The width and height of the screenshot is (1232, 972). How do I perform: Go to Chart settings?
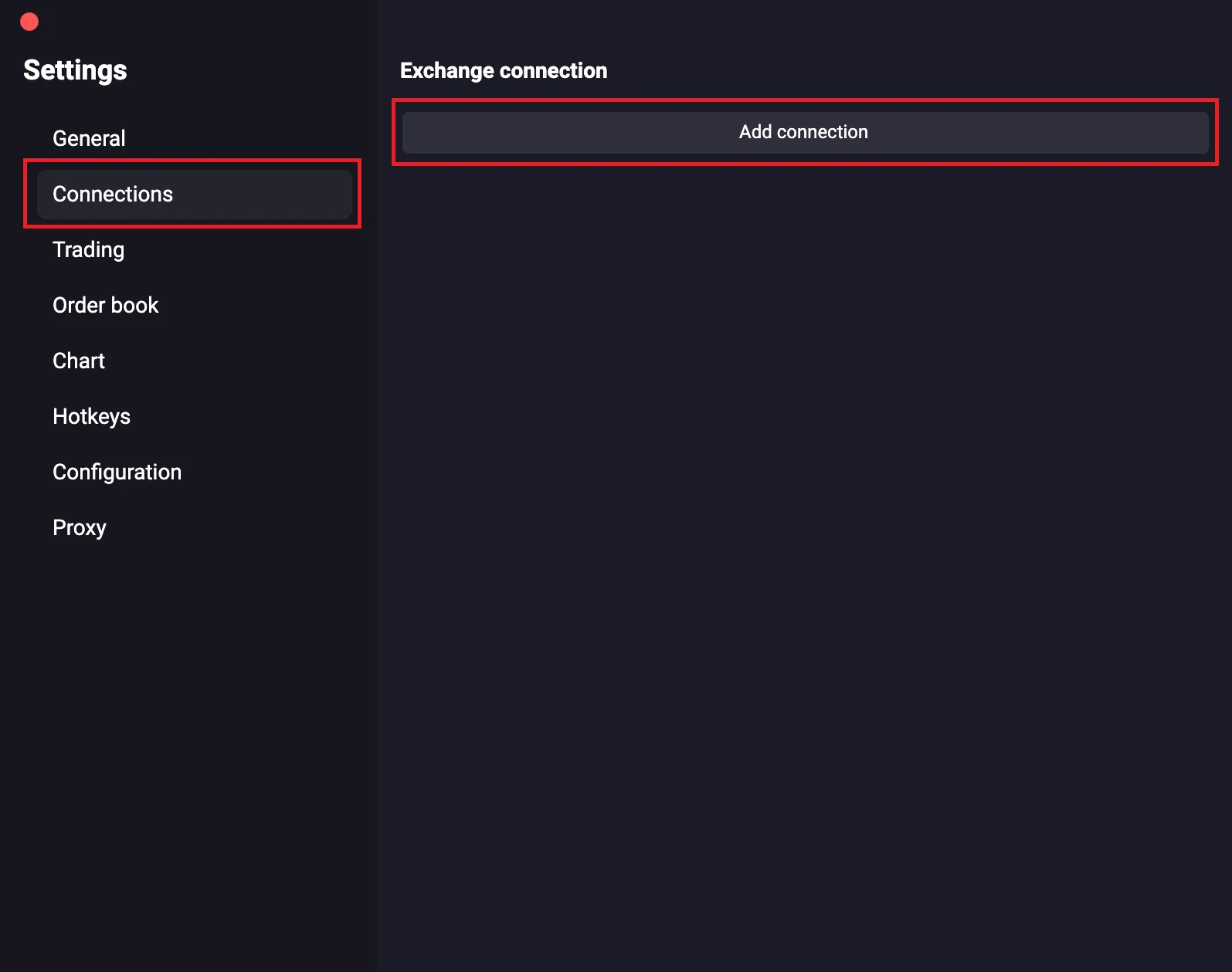tap(78, 361)
